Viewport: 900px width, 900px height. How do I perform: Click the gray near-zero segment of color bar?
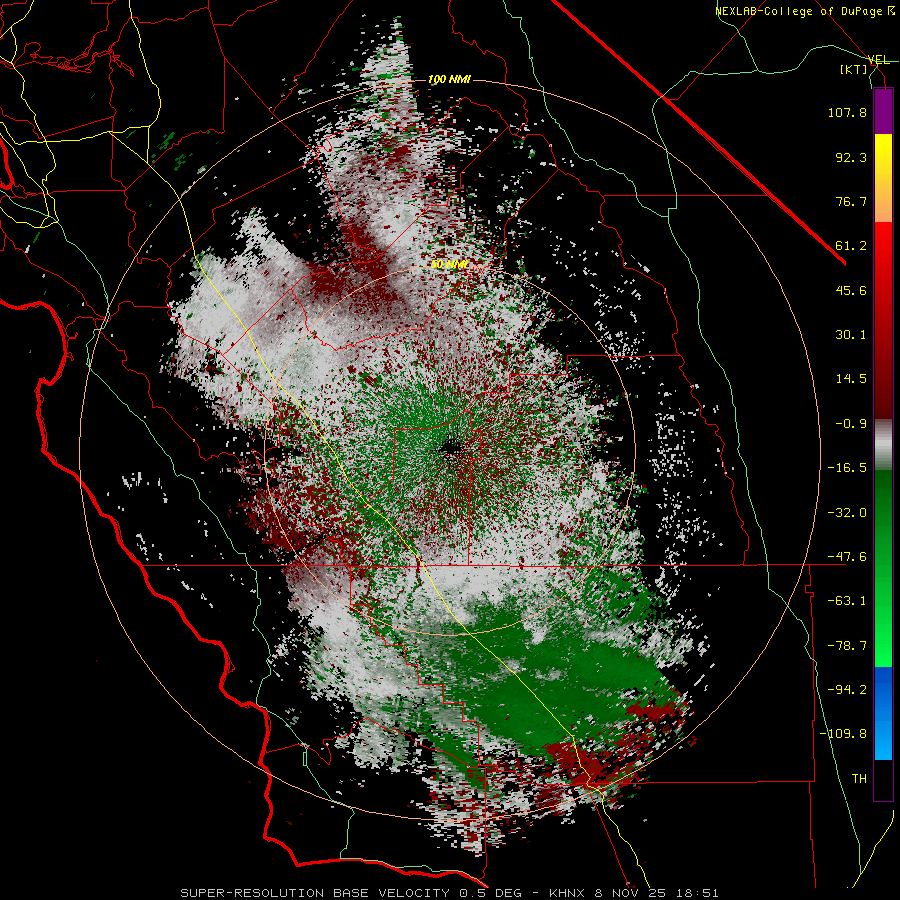point(883,445)
